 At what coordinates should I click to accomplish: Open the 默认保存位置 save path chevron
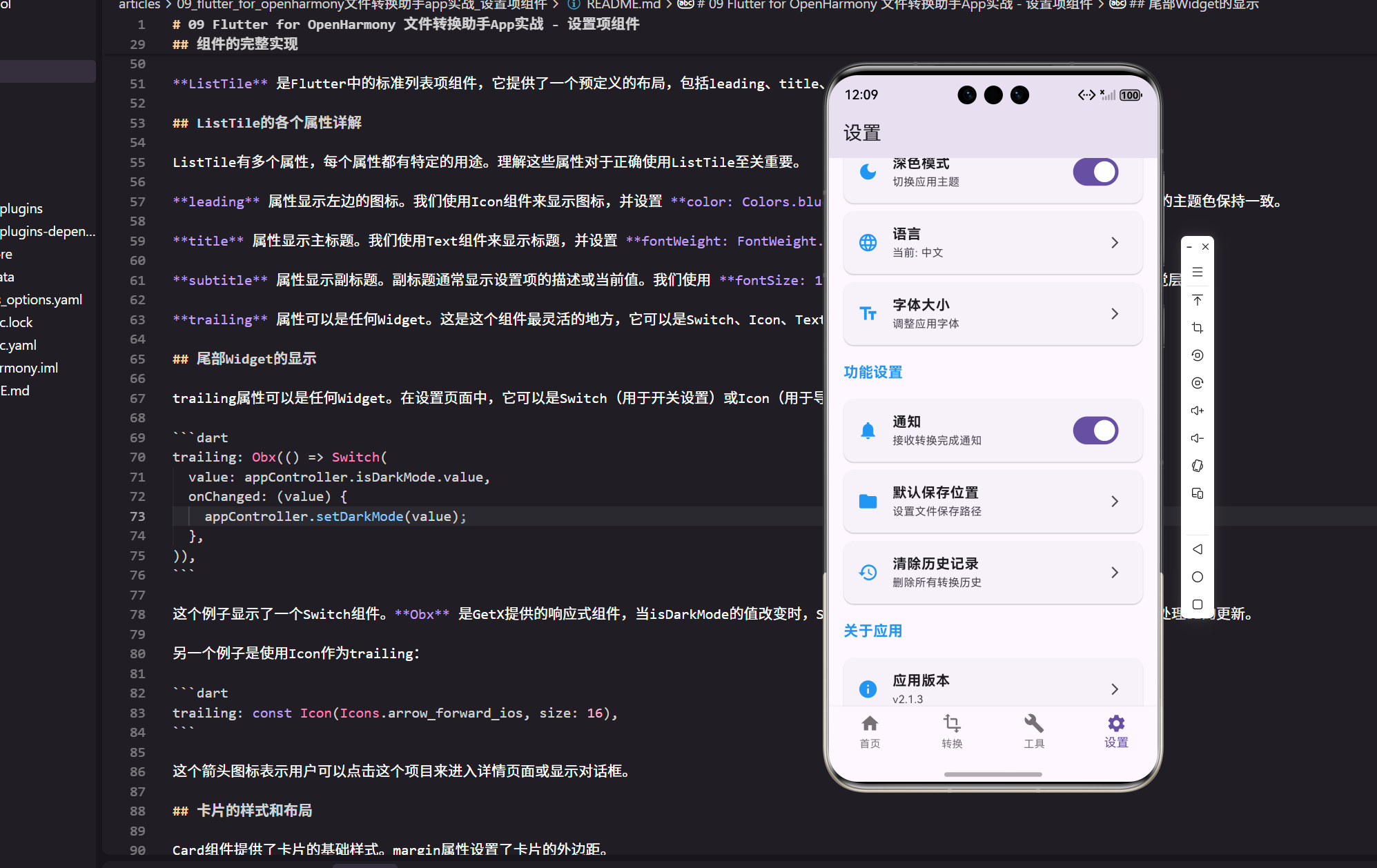tap(1114, 502)
